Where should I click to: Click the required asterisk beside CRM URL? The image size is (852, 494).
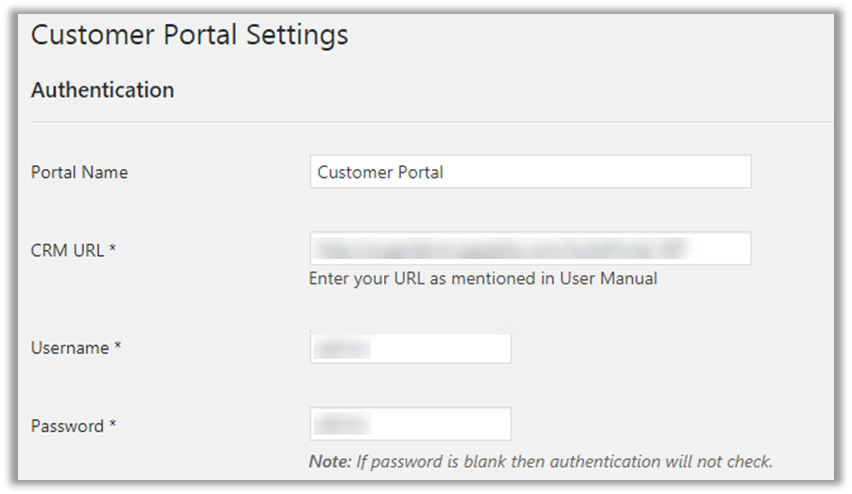coord(113,248)
